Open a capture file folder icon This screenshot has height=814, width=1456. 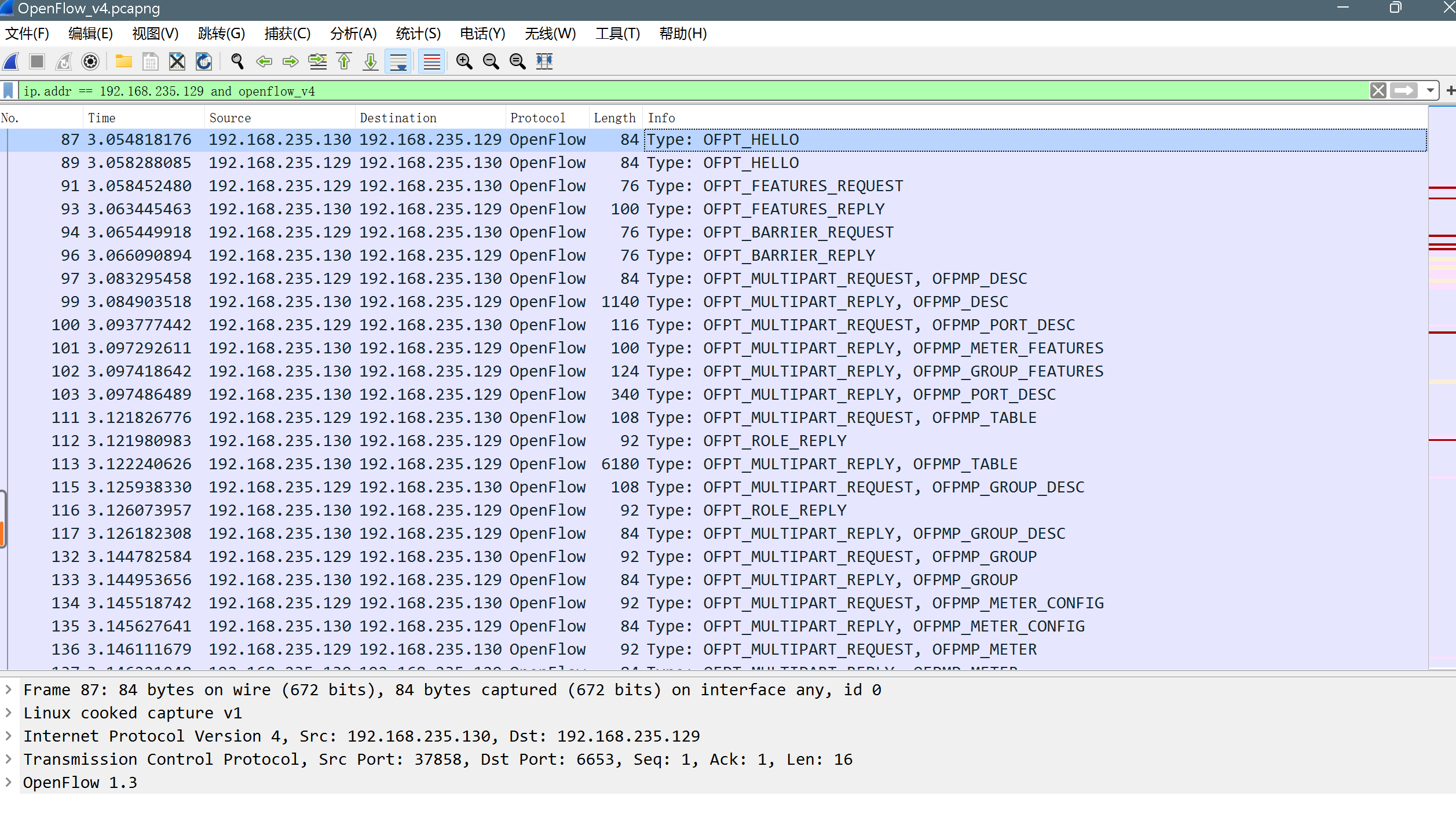[x=123, y=61]
